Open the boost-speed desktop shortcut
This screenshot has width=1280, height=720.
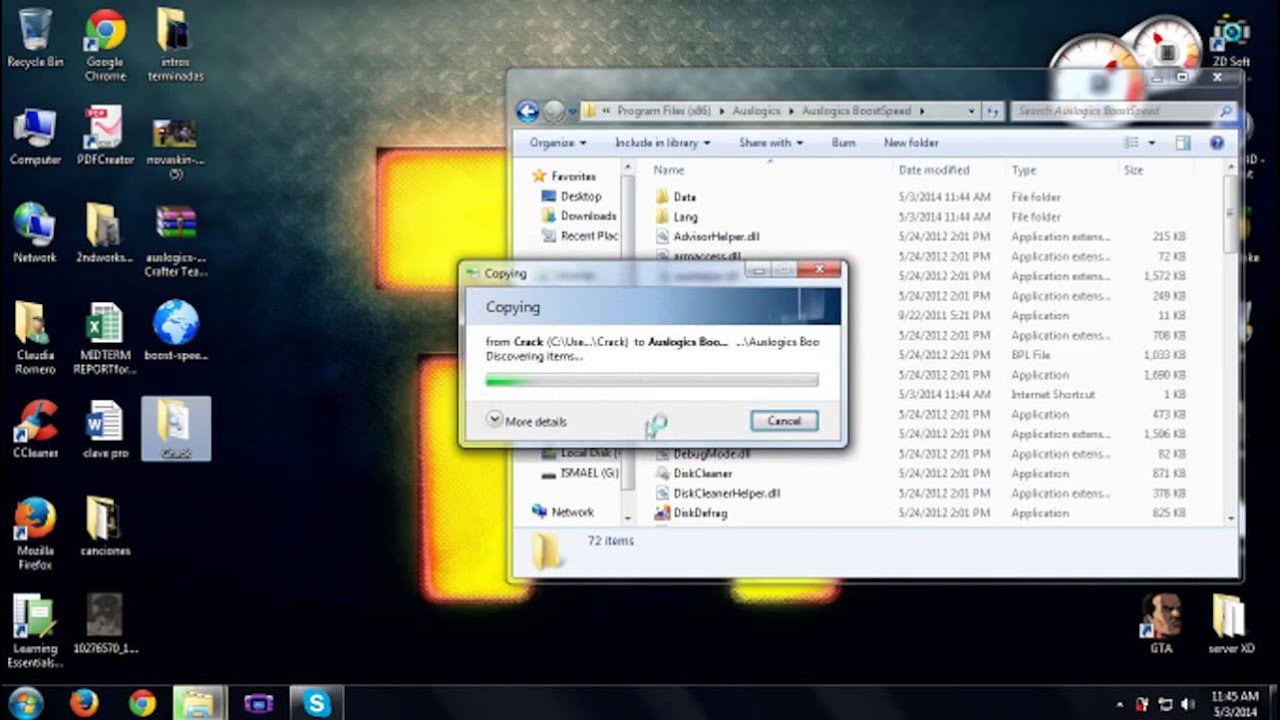click(175, 331)
